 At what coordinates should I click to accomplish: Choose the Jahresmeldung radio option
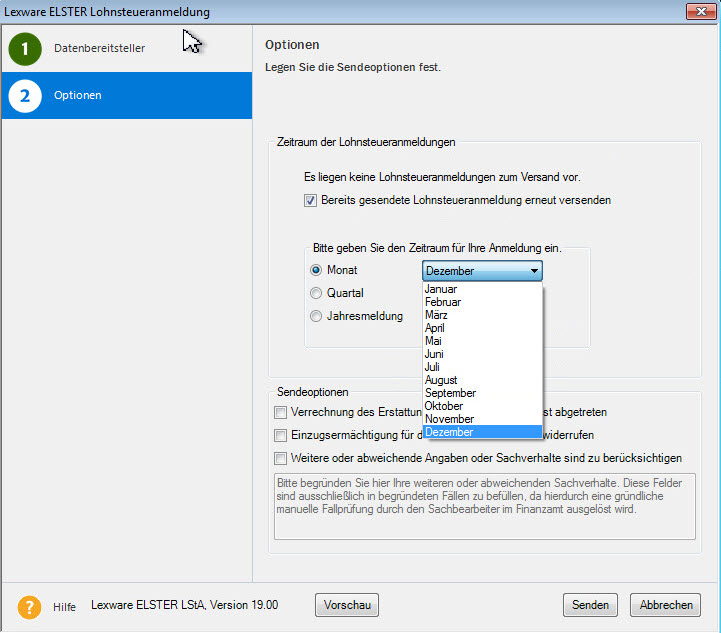[317, 316]
